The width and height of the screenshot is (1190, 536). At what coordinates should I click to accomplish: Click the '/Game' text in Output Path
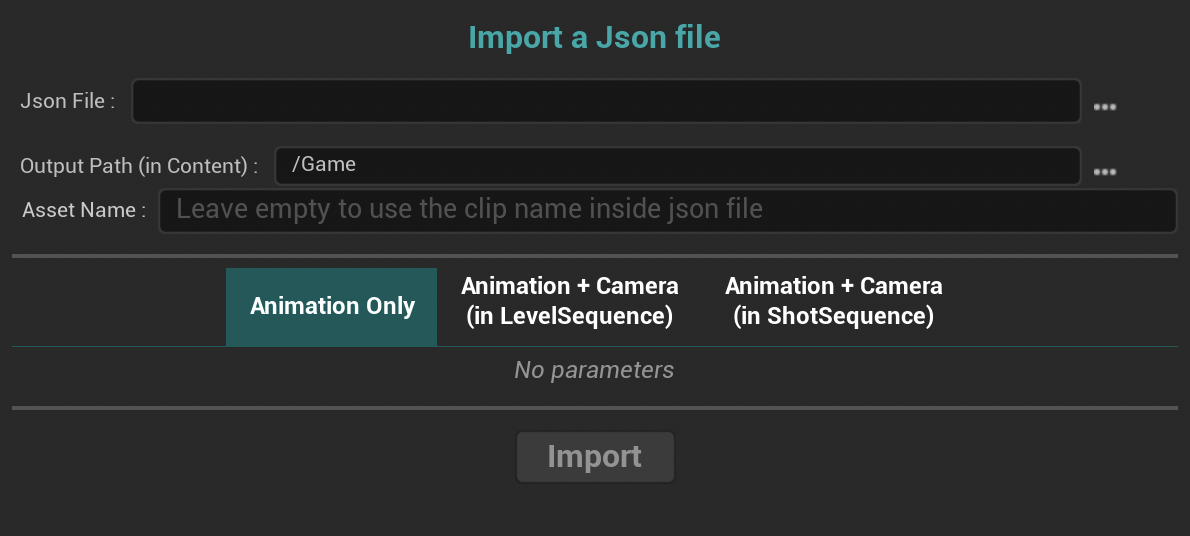(x=324, y=165)
